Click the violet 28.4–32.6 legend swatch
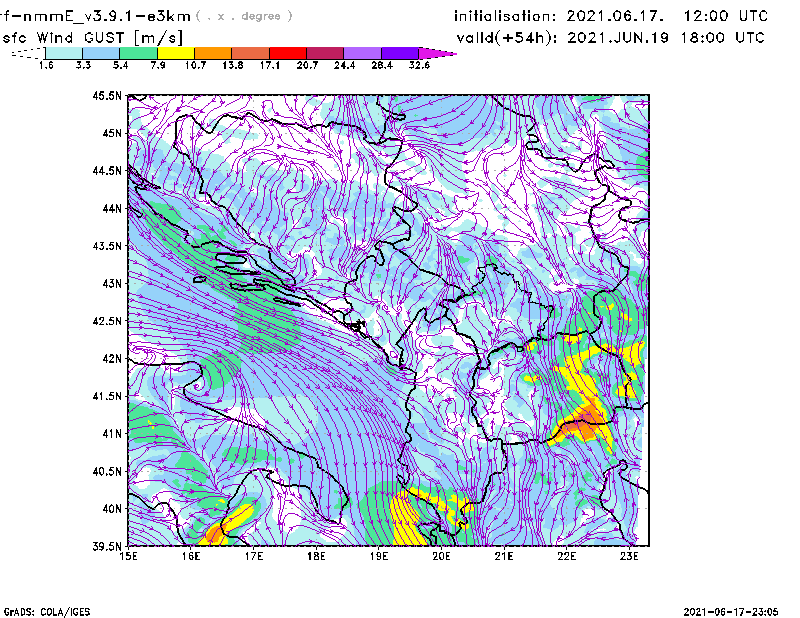This screenshot has height=618, width=800. click(x=400, y=53)
